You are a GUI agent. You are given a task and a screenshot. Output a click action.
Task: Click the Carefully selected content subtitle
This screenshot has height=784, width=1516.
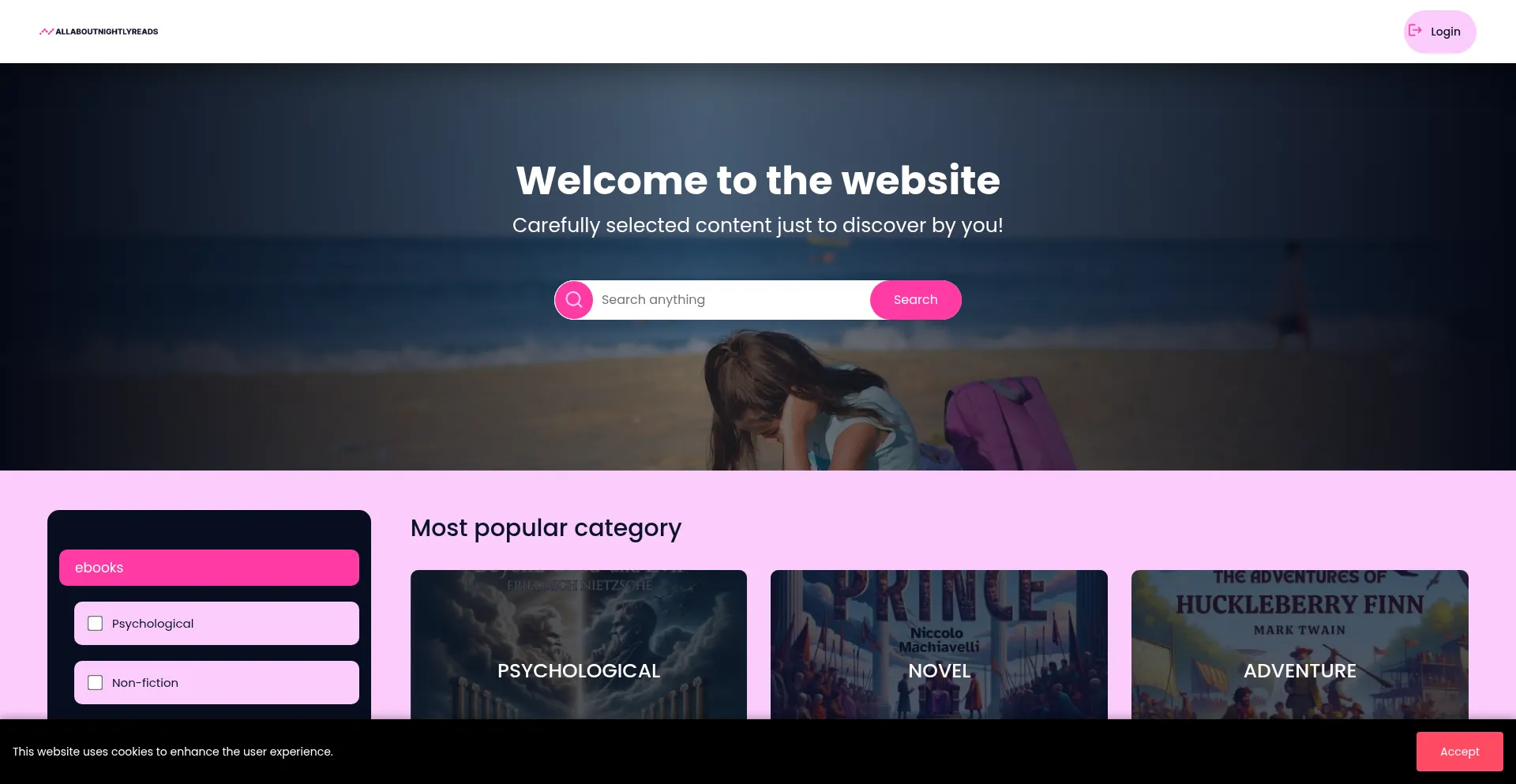pyautogui.click(x=758, y=226)
